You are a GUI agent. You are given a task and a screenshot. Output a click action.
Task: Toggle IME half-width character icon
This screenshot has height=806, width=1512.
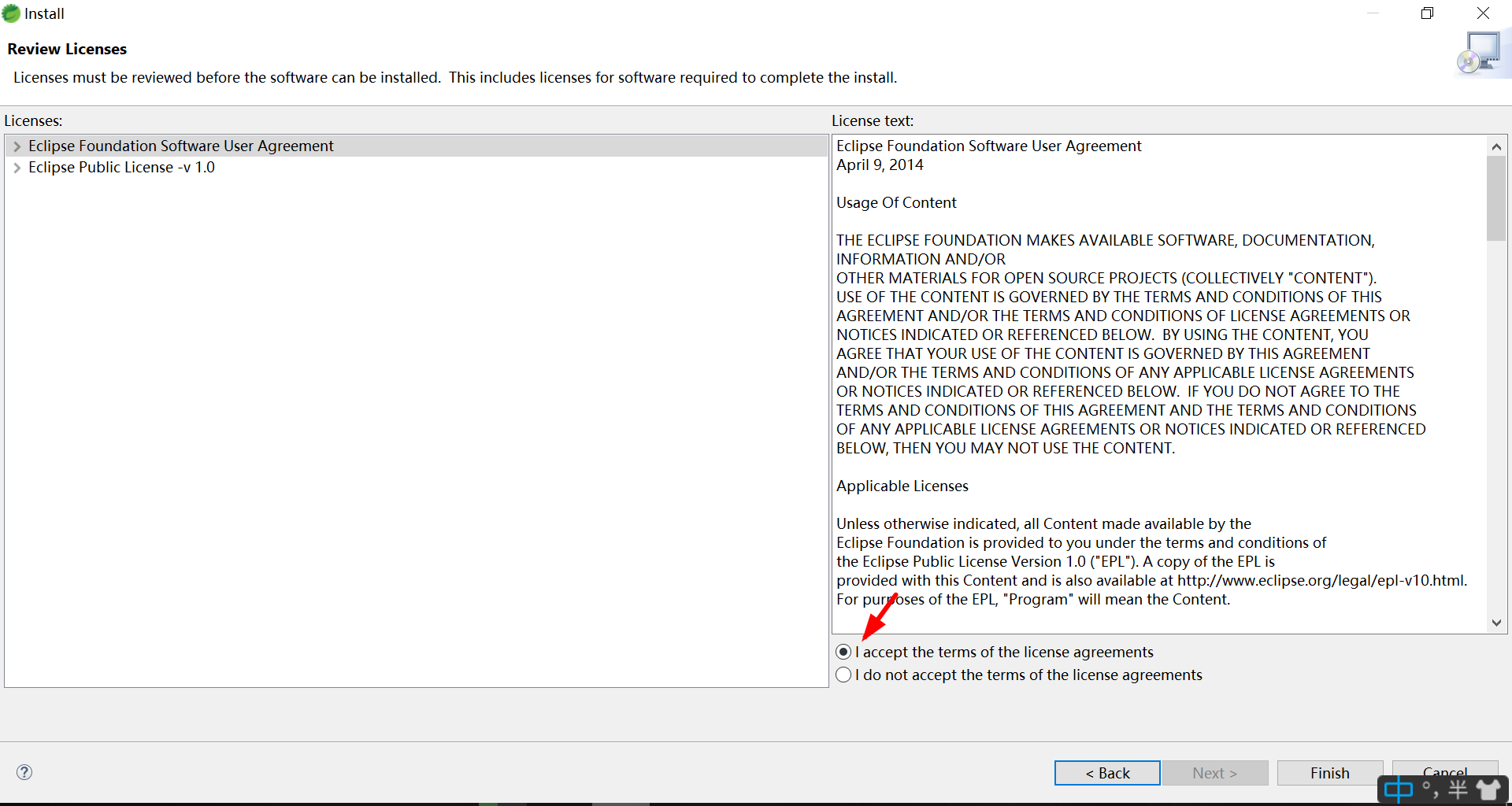tap(1458, 789)
